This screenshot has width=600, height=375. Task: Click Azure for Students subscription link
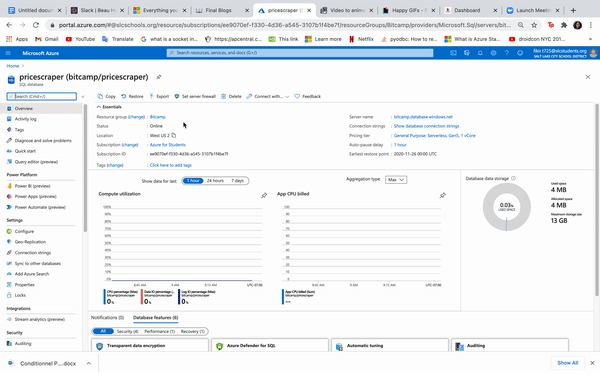pos(168,145)
